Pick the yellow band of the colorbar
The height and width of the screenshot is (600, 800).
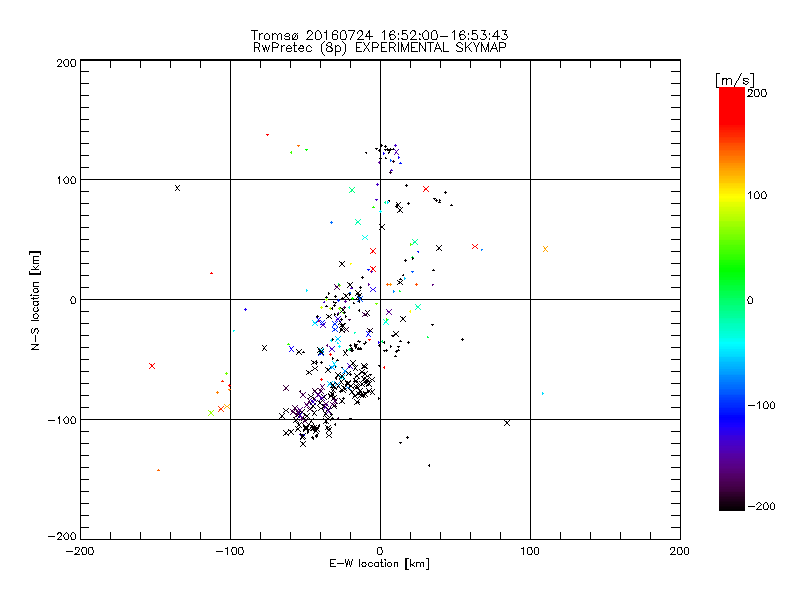click(732, 195)
